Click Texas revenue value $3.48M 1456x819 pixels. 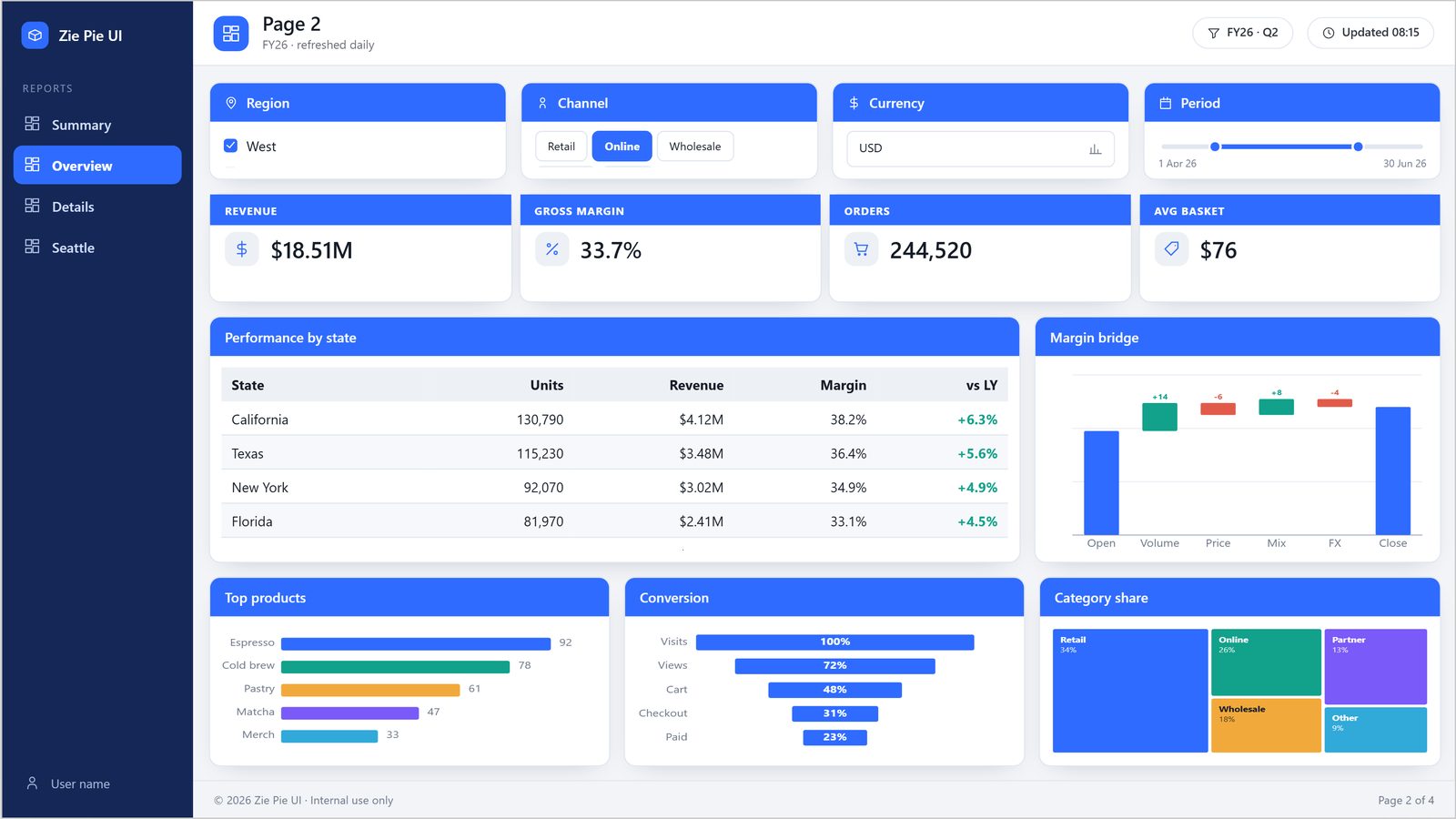click(701, 453)
